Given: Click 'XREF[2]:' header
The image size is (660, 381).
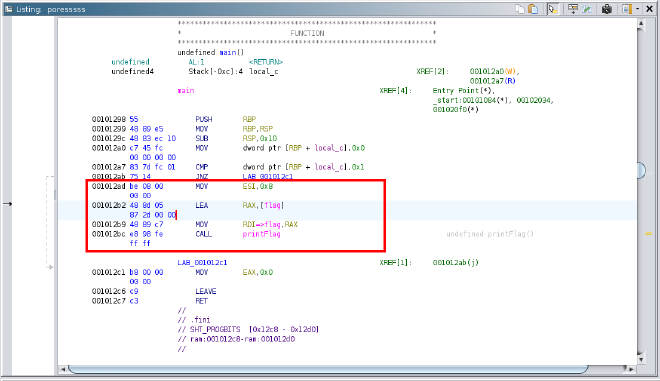Looking at the screenshot, I should (433, 72).
